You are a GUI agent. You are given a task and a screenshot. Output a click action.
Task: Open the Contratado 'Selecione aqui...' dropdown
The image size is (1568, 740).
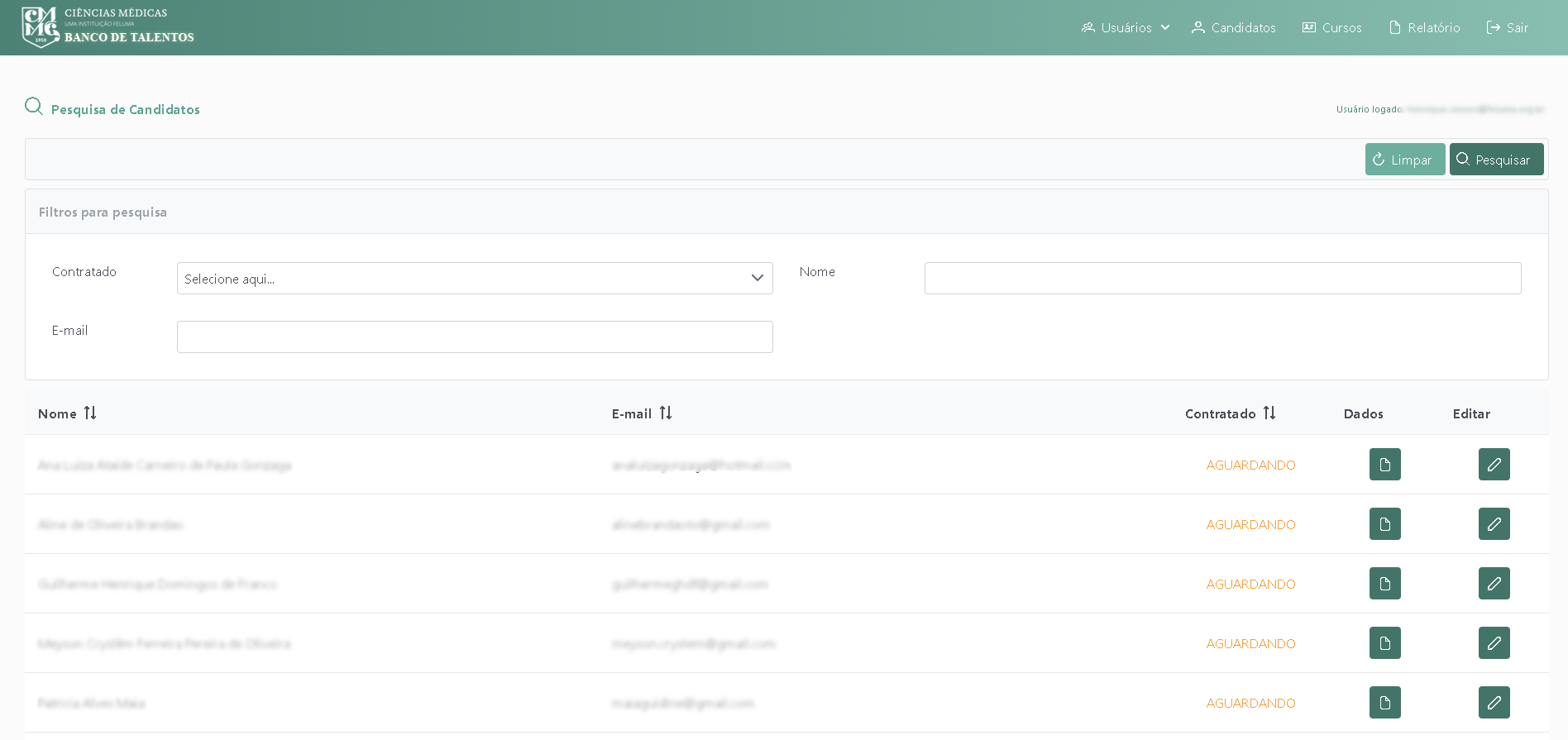[x=475, y=279]
